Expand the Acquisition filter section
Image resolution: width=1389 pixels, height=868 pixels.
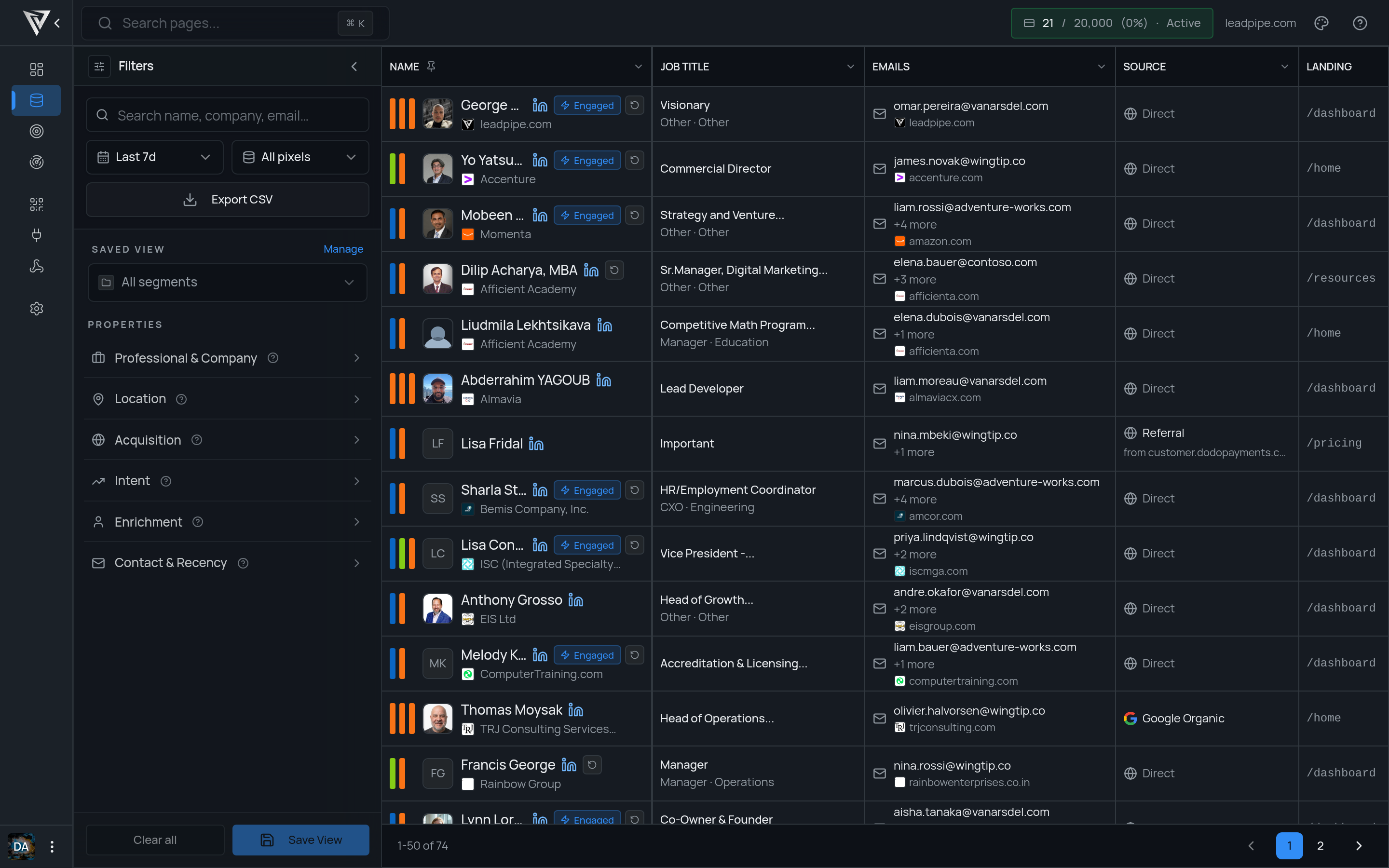(227, 440)
